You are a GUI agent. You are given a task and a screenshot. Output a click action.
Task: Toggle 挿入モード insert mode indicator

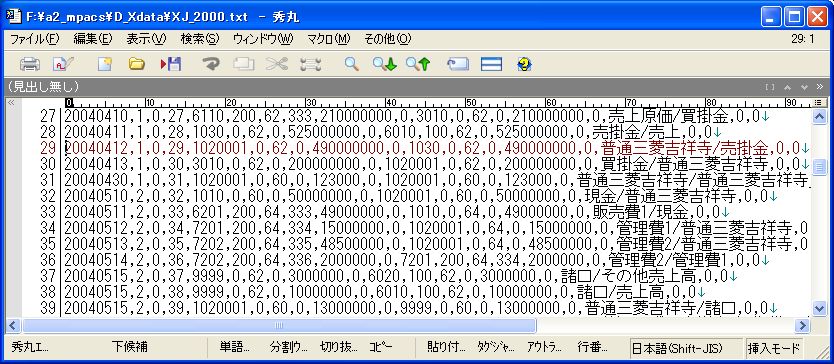tap(774, 349)
